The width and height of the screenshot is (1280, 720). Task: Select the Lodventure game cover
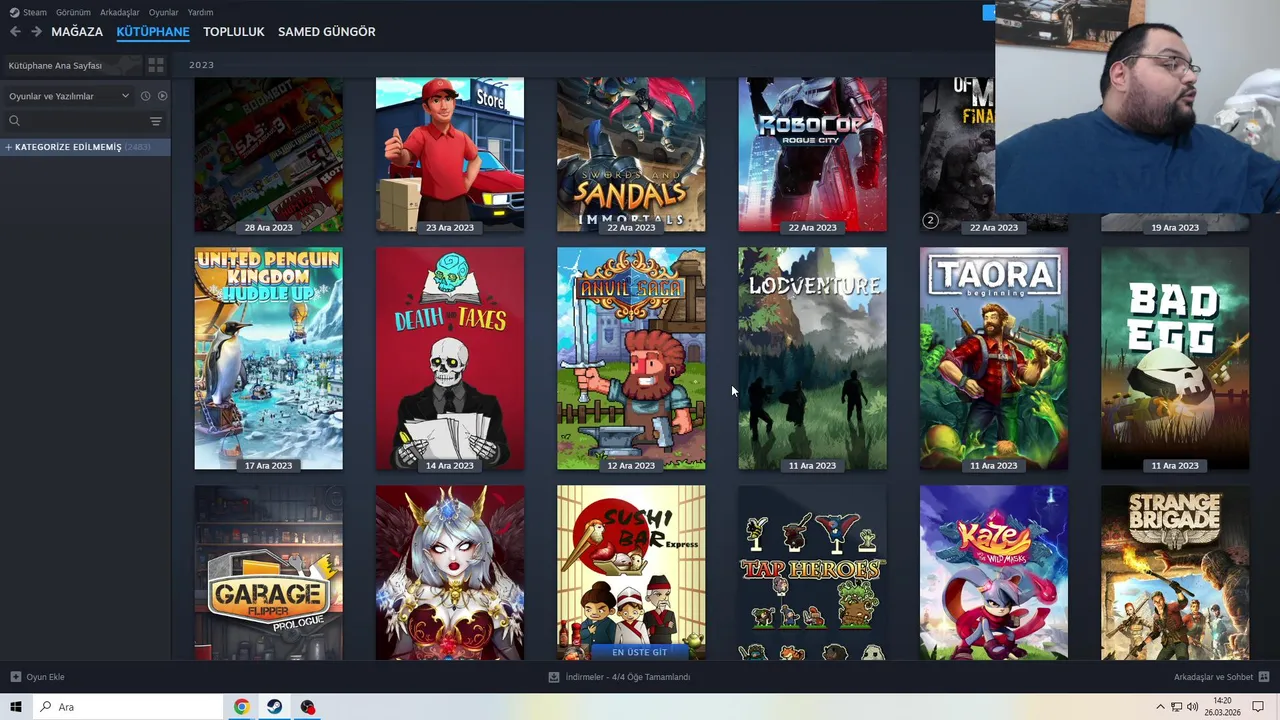[812, 359]
